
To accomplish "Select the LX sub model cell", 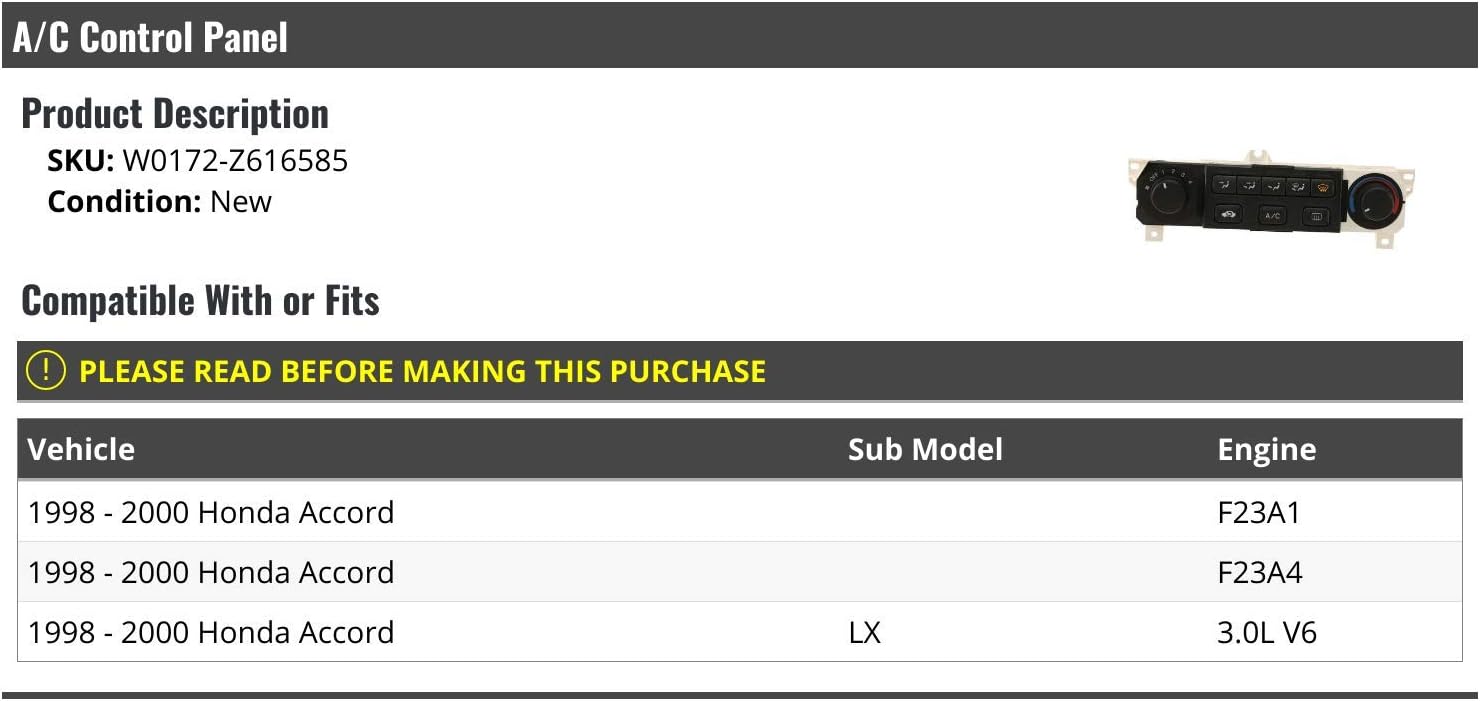I will [865, 632].
